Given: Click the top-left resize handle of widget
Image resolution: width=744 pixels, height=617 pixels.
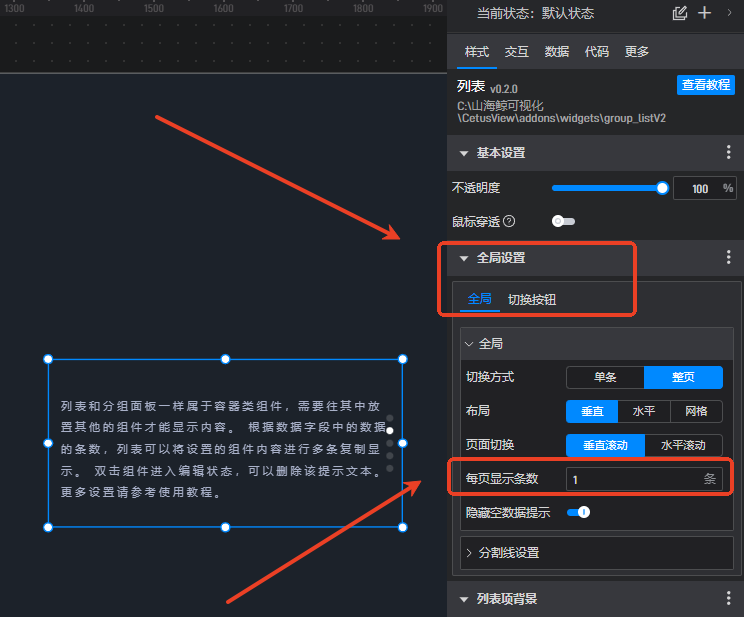Looking at the screenshot, I should pyautogui.click(x=48, y=359).
